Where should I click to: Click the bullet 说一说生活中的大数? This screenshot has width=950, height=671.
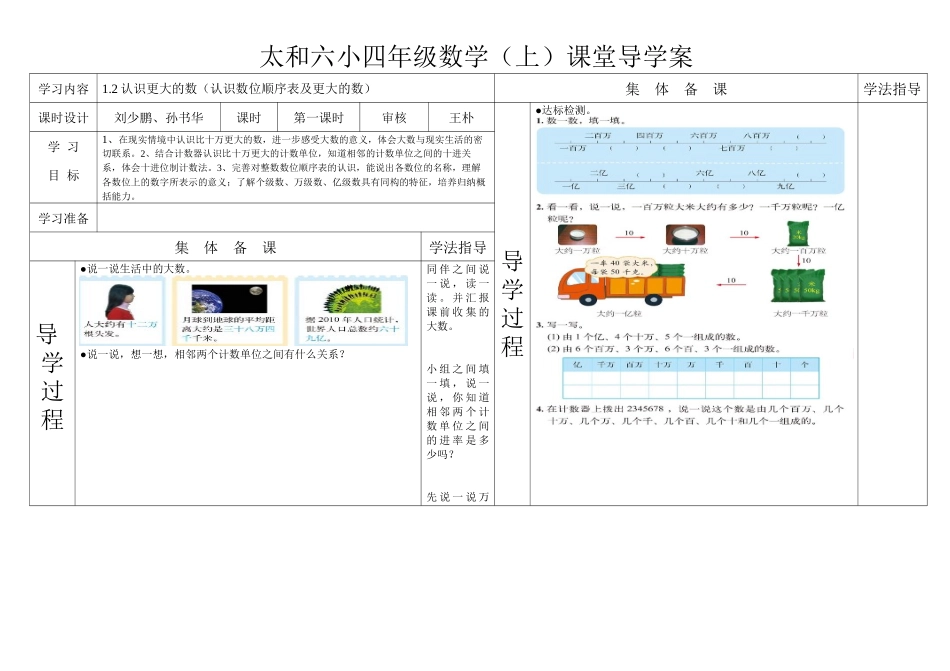pos(136,268)
